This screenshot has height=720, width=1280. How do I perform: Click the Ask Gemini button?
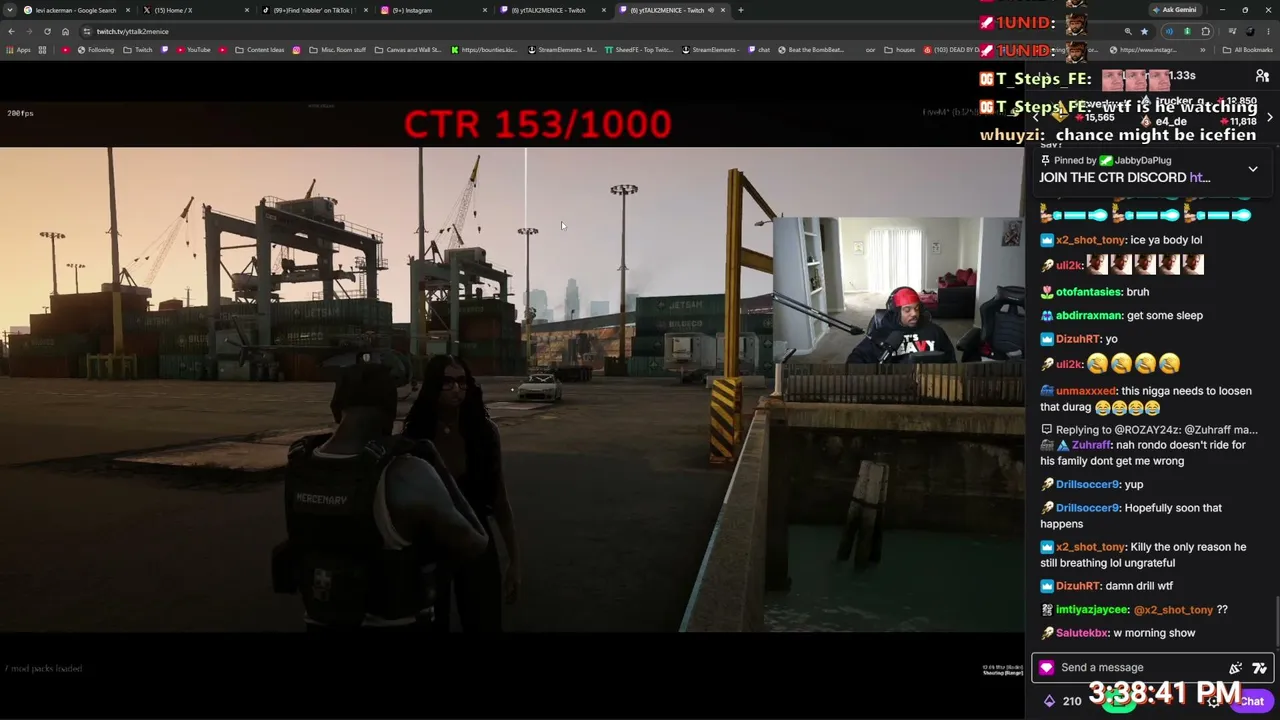pyautogui.click(x=1175, y=10)
